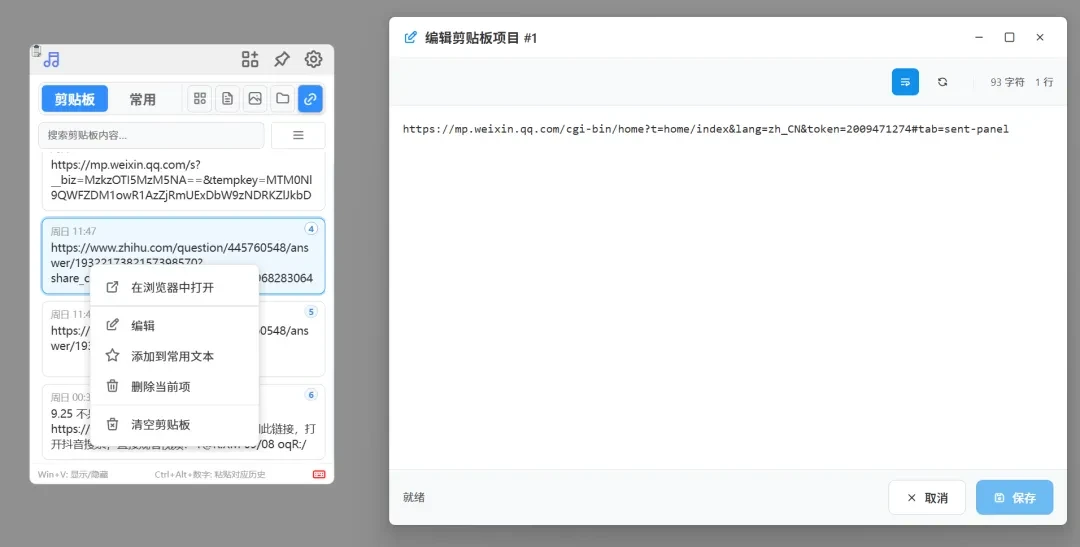Minimize the editor window

(x=979, y=37)
